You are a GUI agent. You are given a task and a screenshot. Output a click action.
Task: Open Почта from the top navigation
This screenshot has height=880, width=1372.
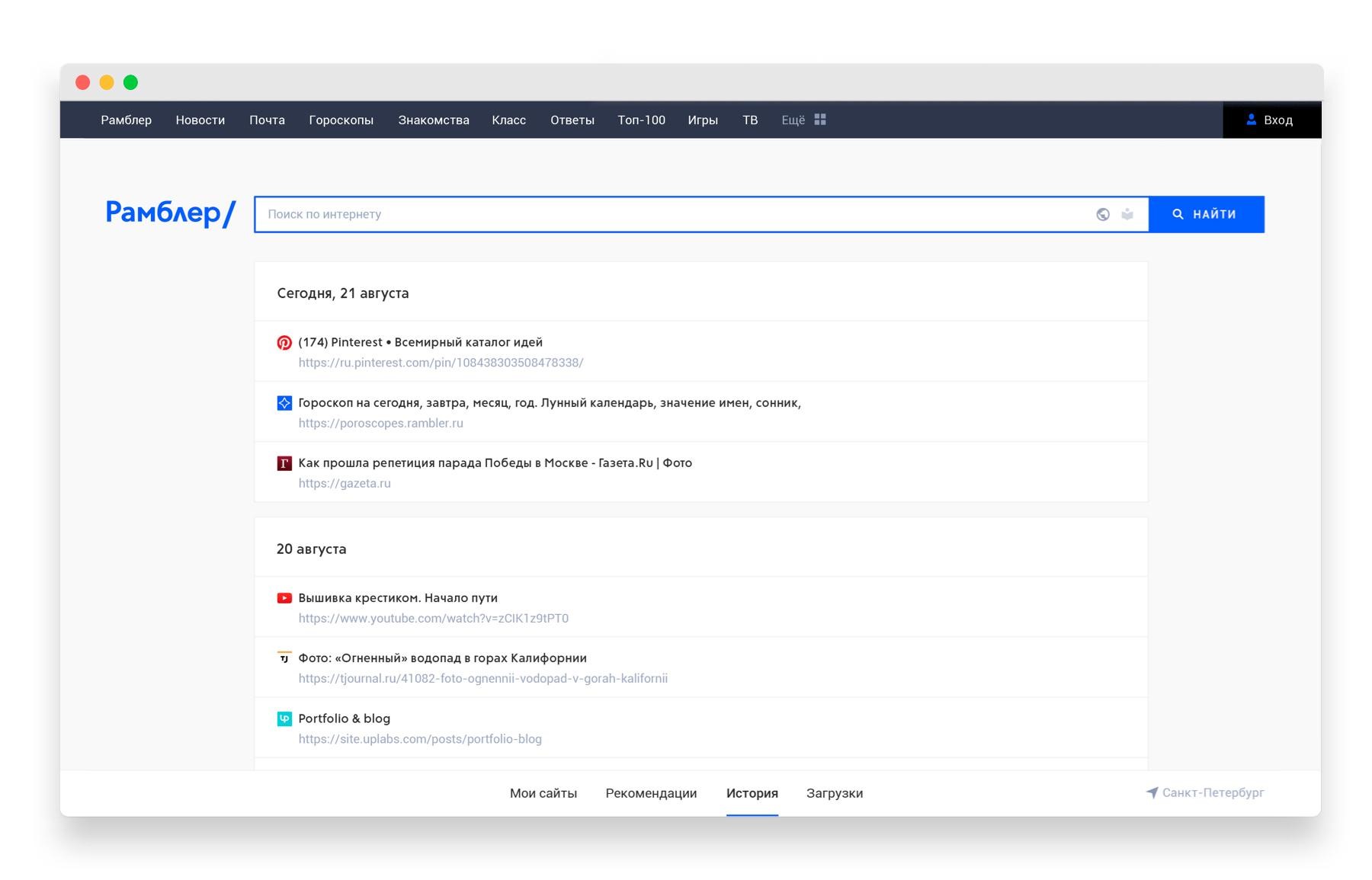coord(267,120)
